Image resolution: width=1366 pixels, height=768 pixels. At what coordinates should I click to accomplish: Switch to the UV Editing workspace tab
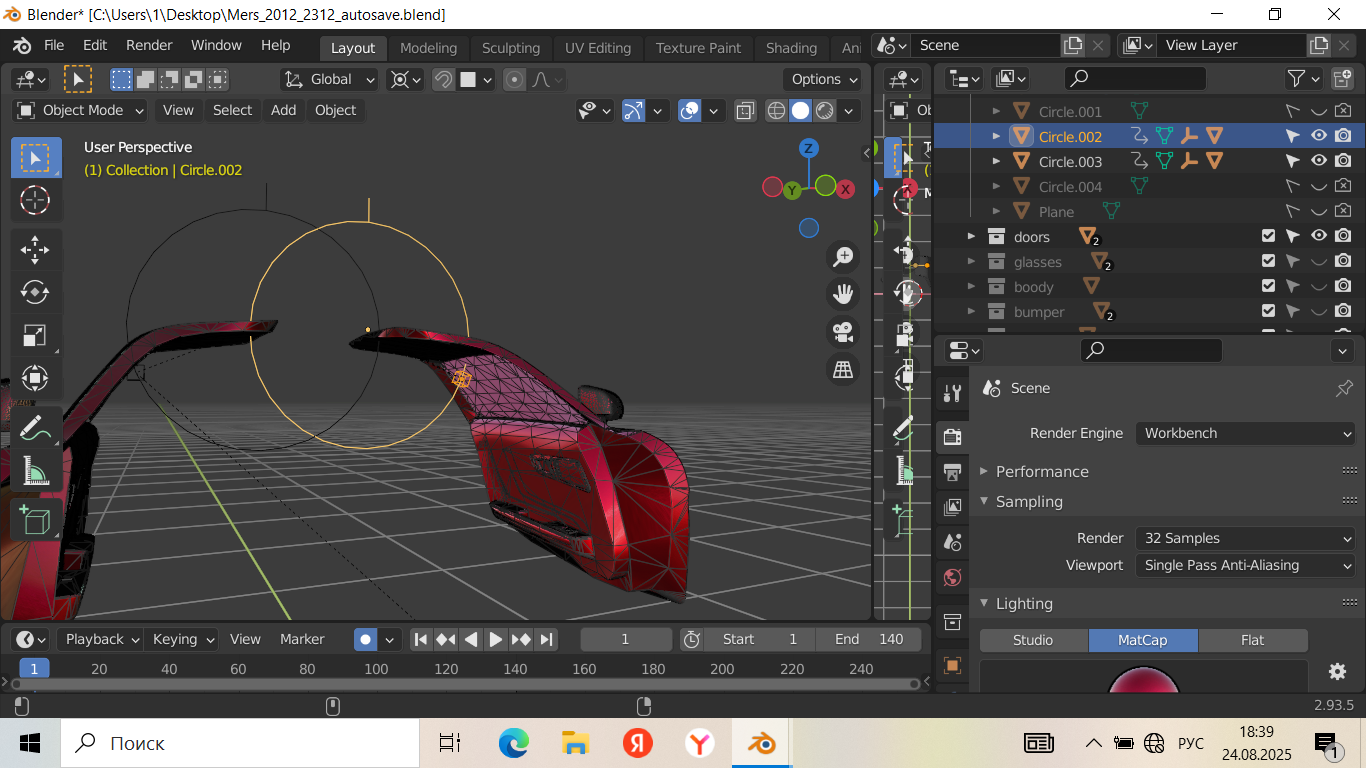click(x=597, y=48)
